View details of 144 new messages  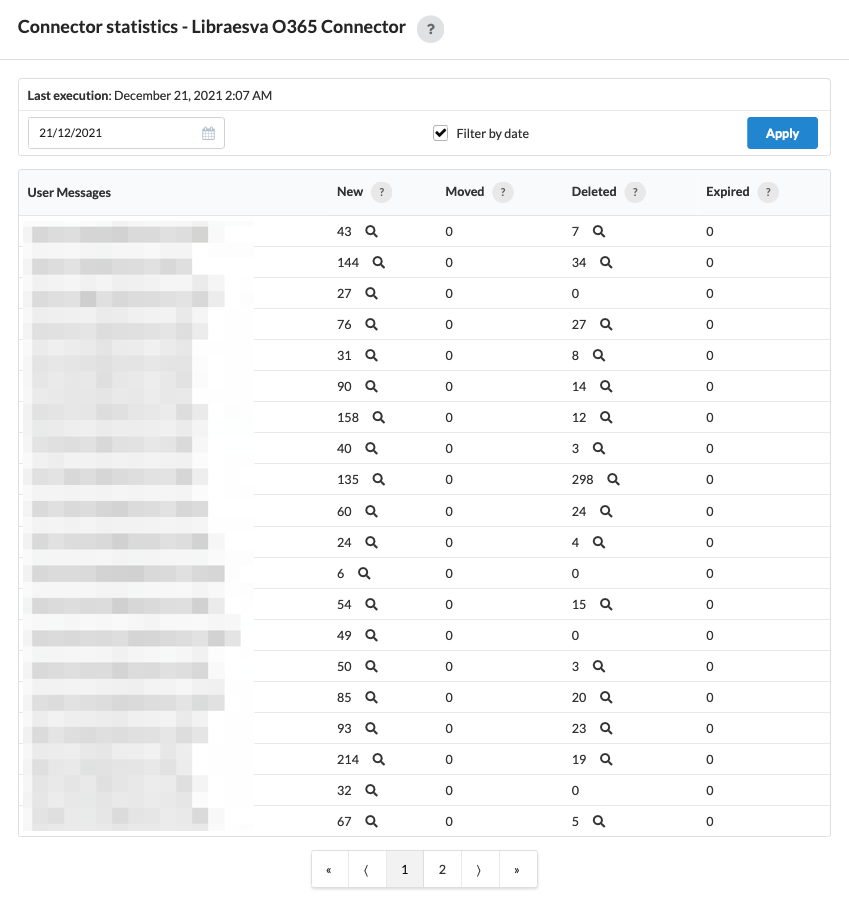tap(379, 263)
